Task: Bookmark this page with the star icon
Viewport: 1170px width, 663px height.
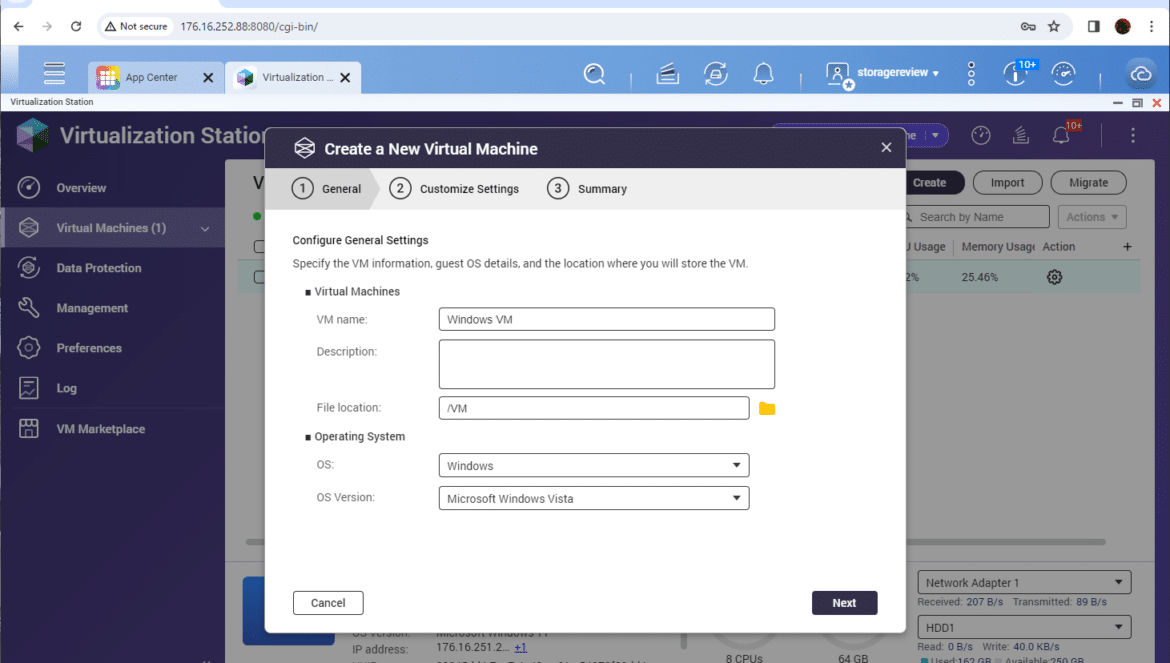Action: tap(1054, 27)
